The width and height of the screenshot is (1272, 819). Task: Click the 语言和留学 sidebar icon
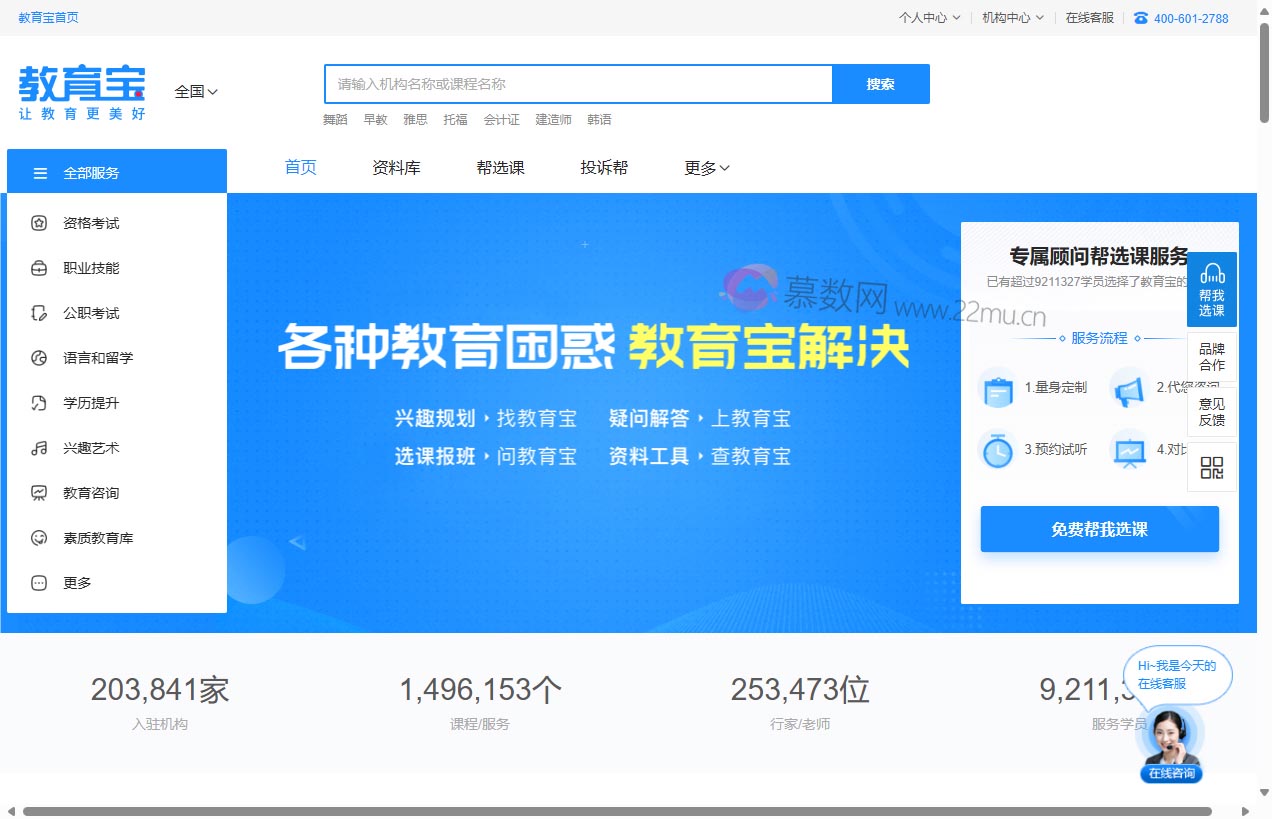[x=39, y=358]
